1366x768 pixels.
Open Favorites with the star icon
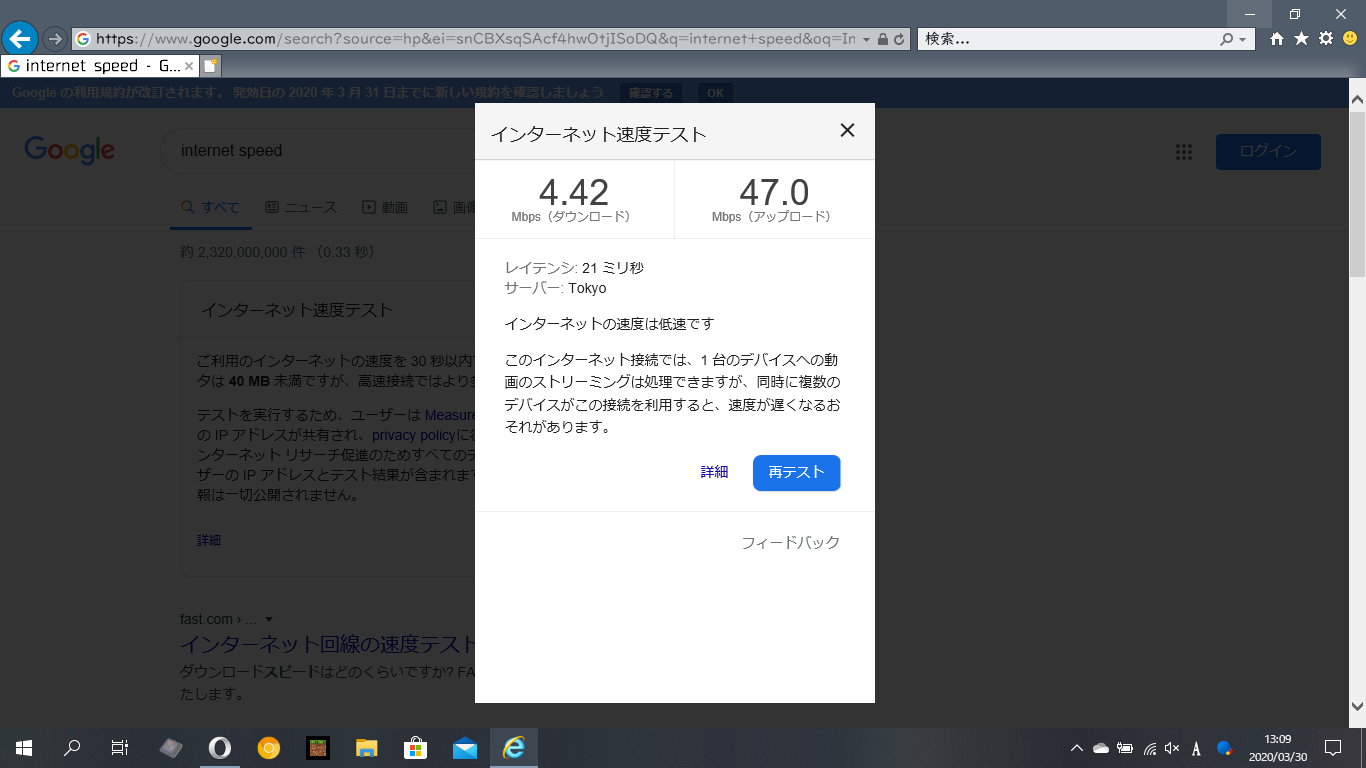[x=1301, y=39]
